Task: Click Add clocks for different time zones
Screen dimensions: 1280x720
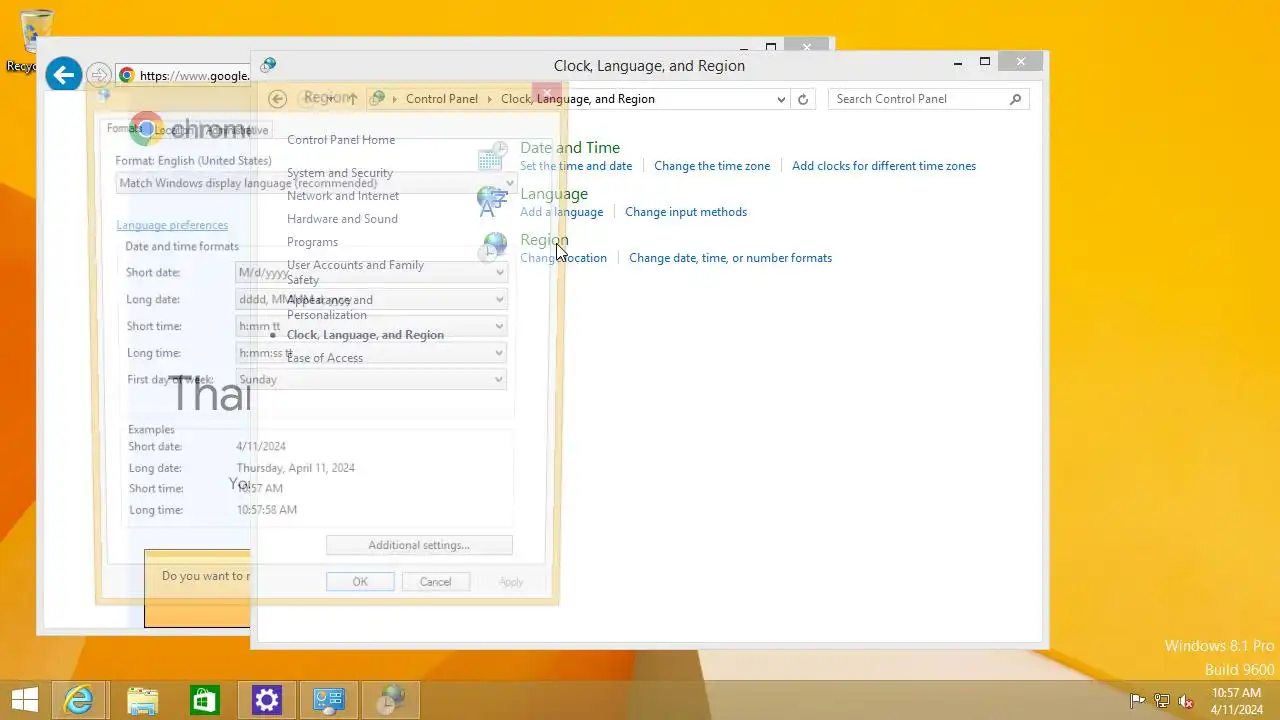Action: (884, 166)
